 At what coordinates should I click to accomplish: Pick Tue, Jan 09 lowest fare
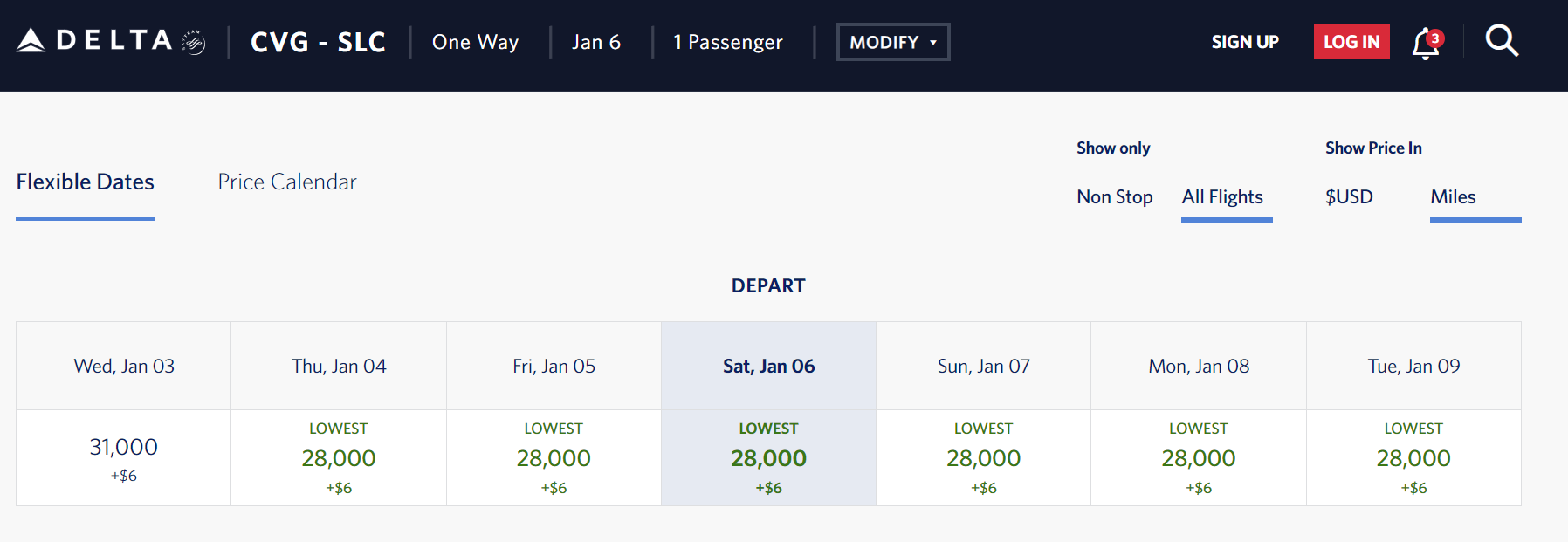pos(1413,457)
